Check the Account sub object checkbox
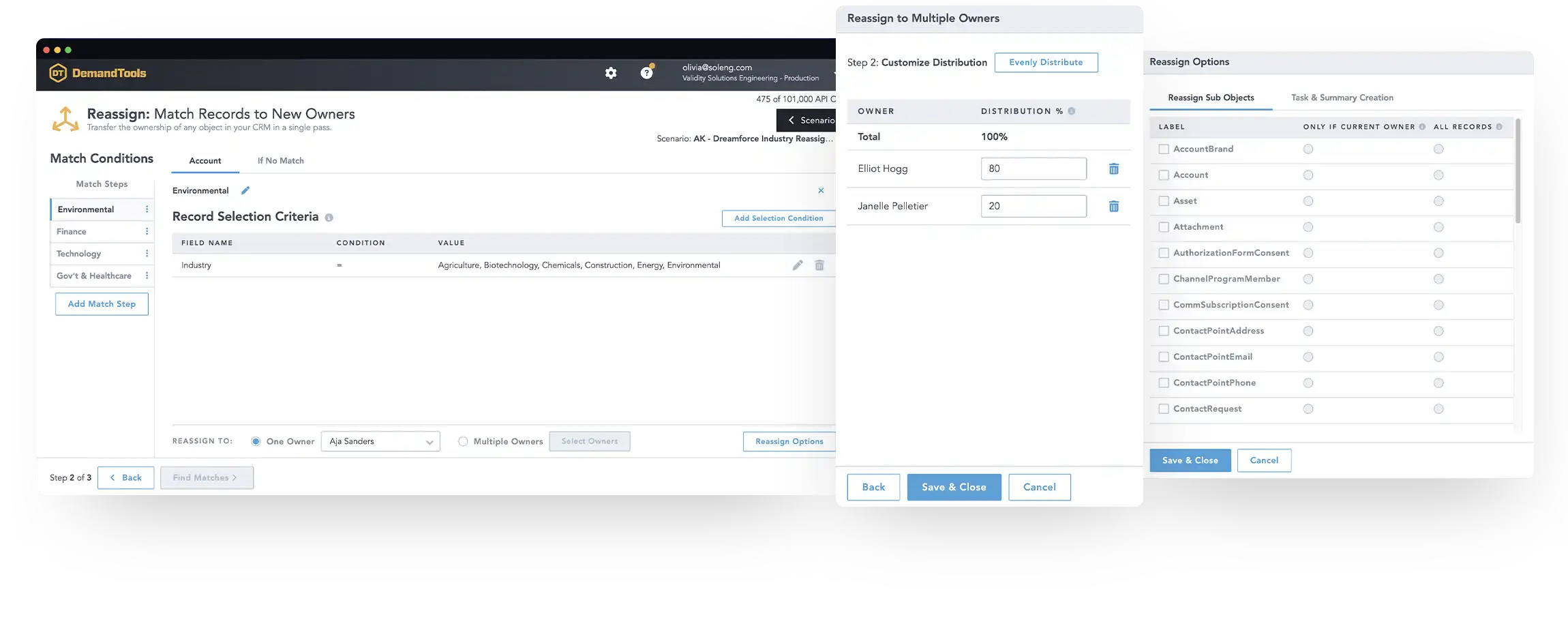The height and width of the screenshot is (626, 1568). tap(1164, 175)
